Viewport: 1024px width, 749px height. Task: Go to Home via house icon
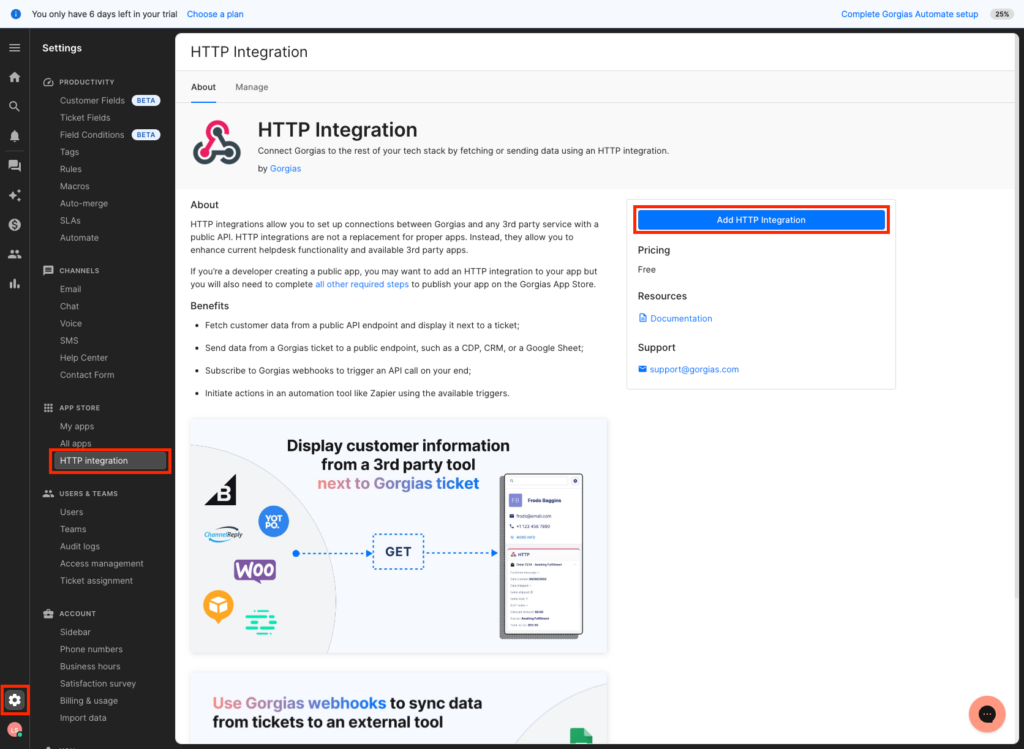(14, 77)
